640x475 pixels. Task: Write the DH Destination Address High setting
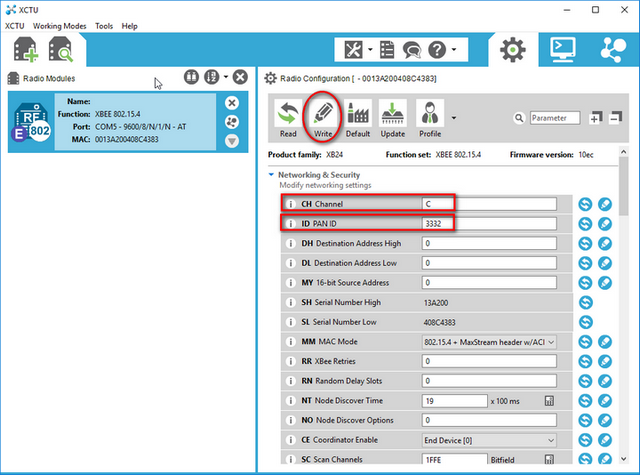(x=605, y=243)
